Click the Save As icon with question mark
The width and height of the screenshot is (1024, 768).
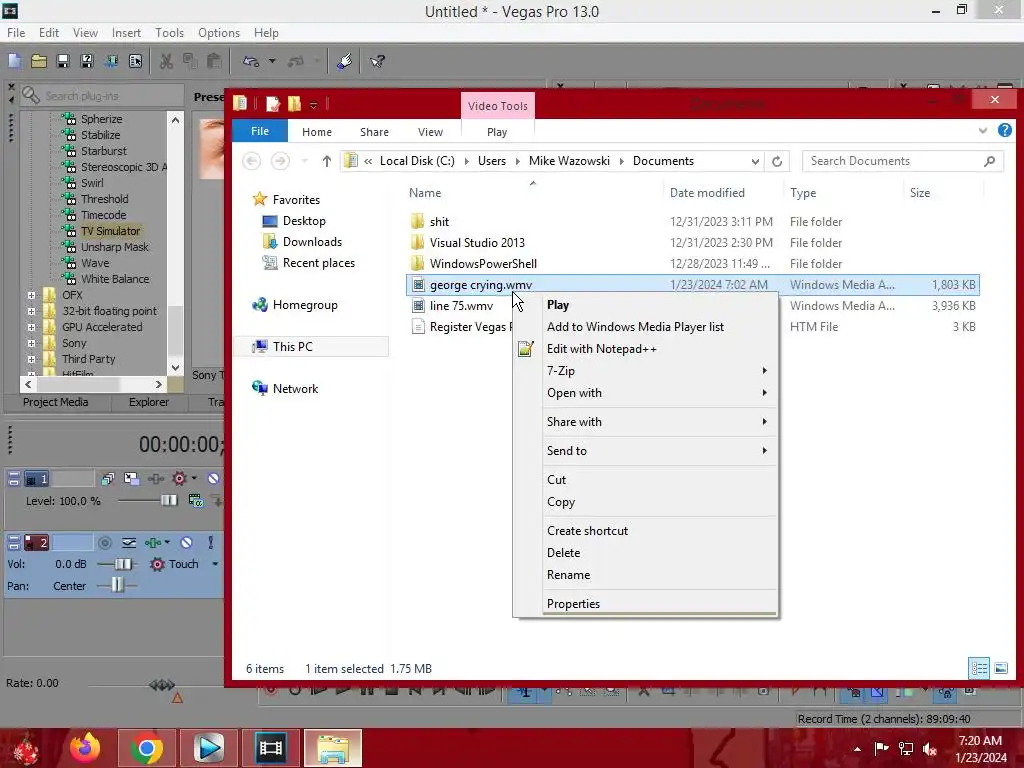[x=87, y=61]
